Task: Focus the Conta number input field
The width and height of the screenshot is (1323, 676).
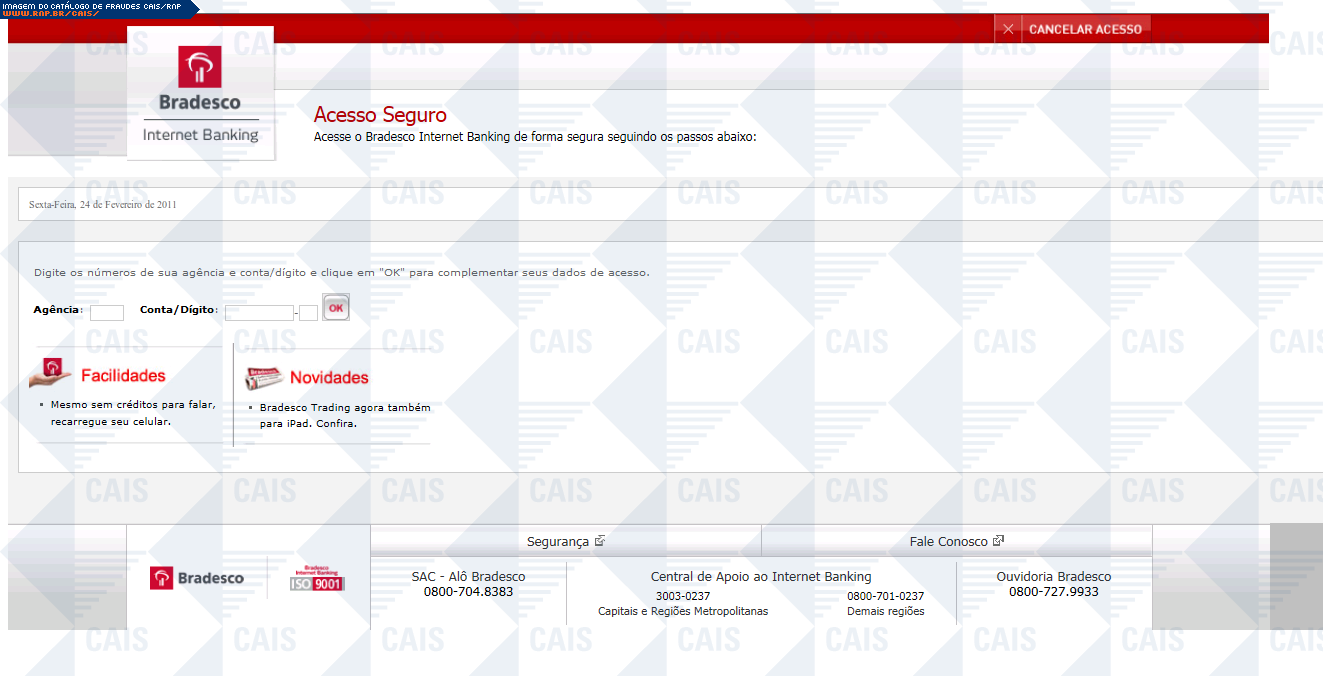Action: 259,312
